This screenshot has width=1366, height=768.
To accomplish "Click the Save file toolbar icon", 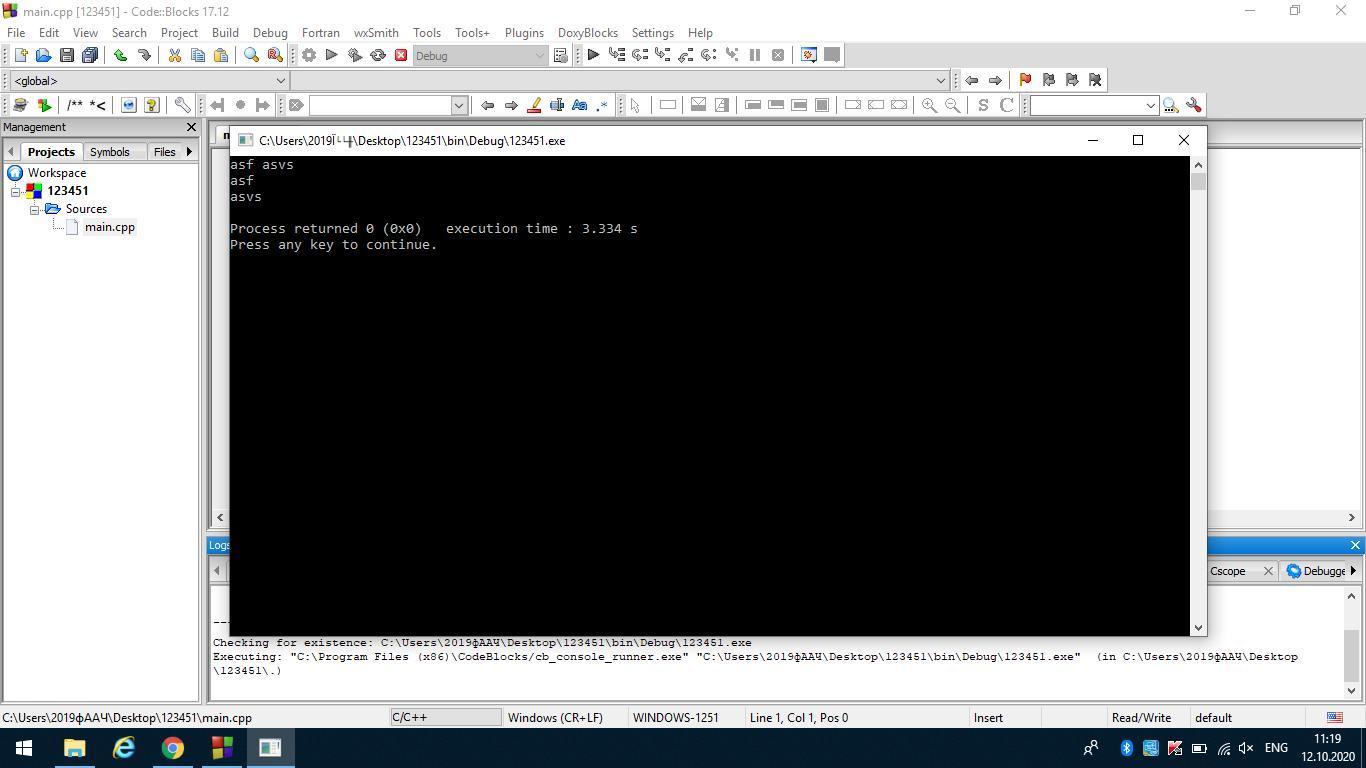I will [x=67, y=56].
